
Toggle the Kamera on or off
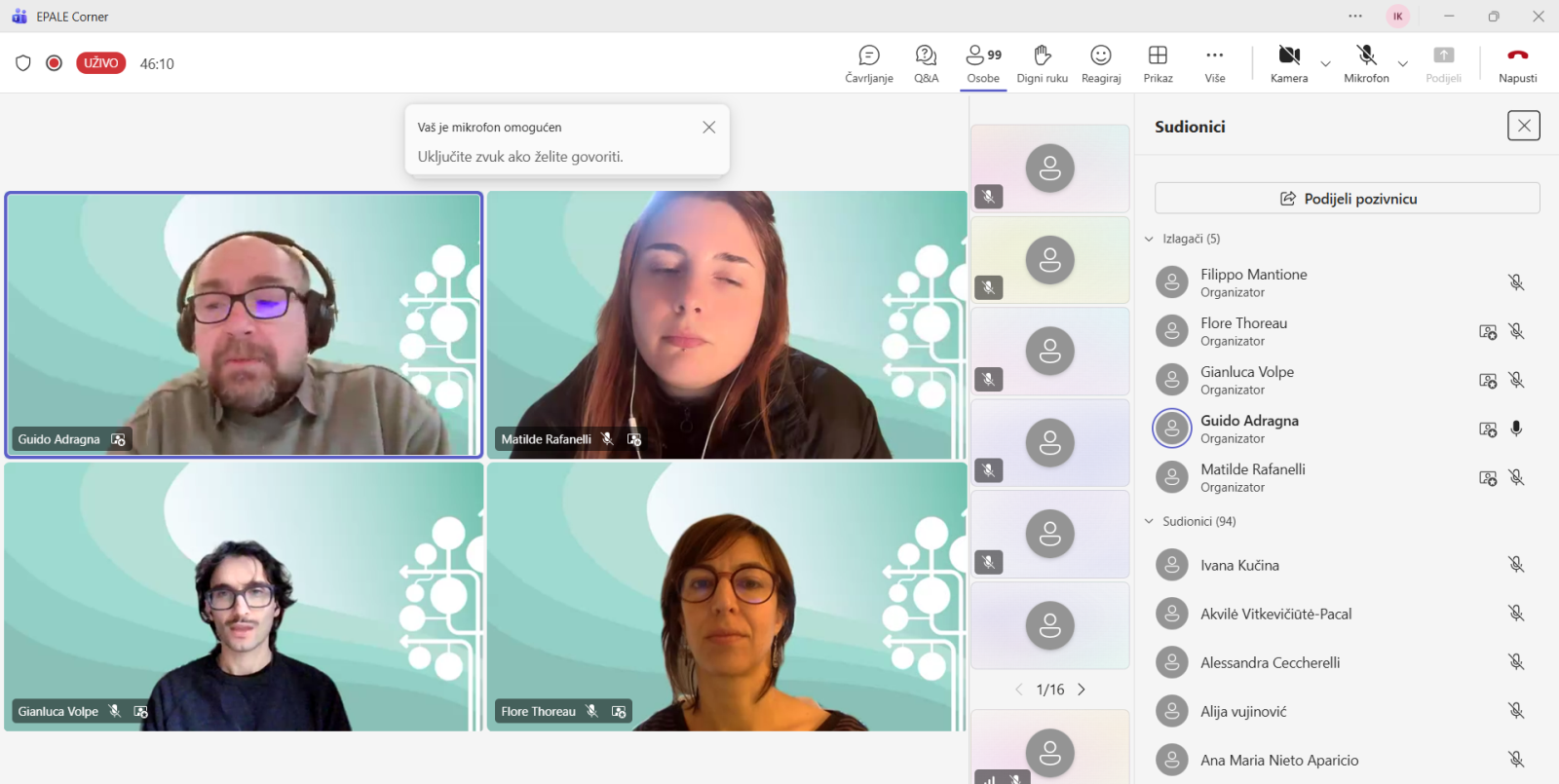(1288, 63)
